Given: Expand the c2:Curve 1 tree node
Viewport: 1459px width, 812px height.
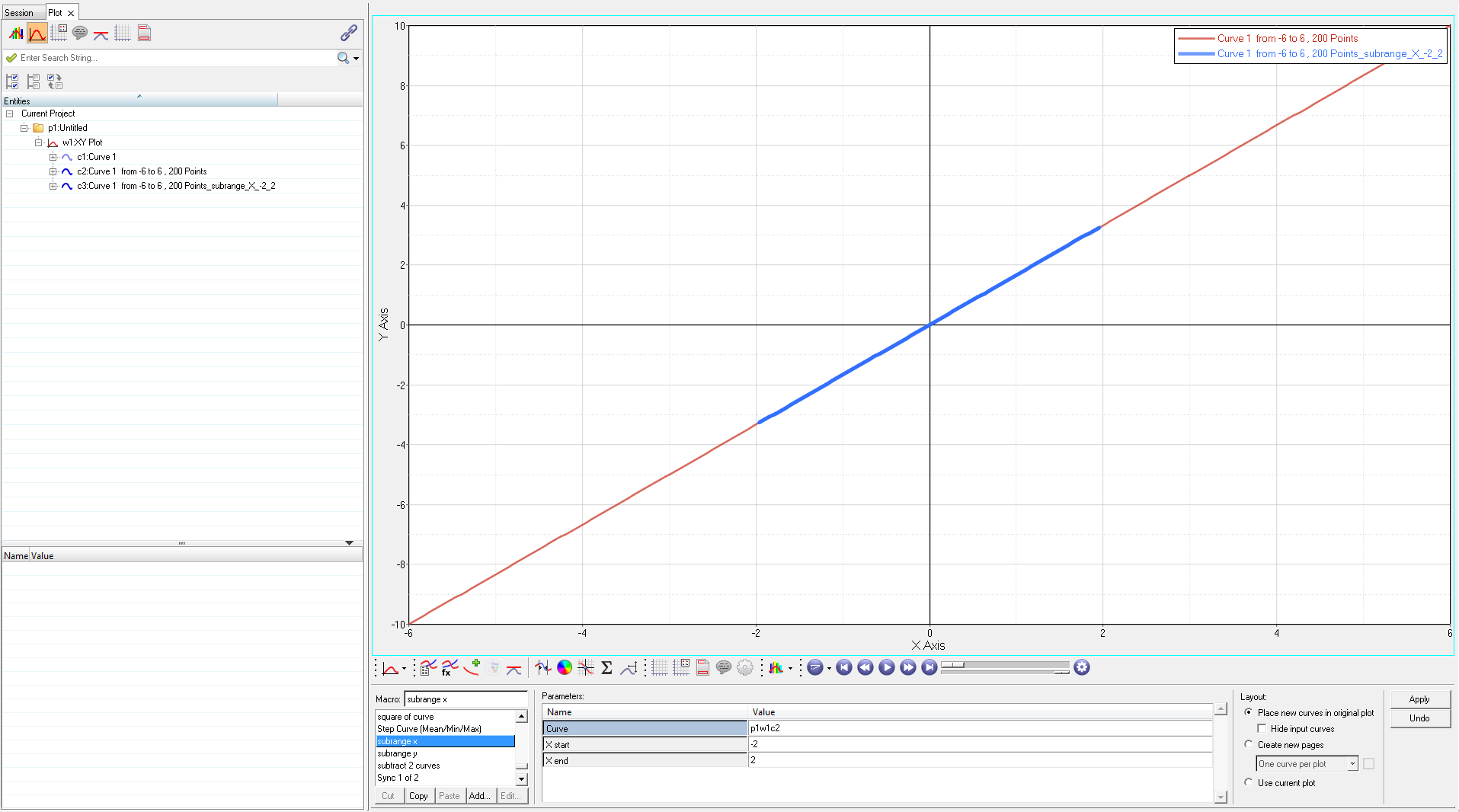Looking at the screenshot, I should [x=53, y=171].
